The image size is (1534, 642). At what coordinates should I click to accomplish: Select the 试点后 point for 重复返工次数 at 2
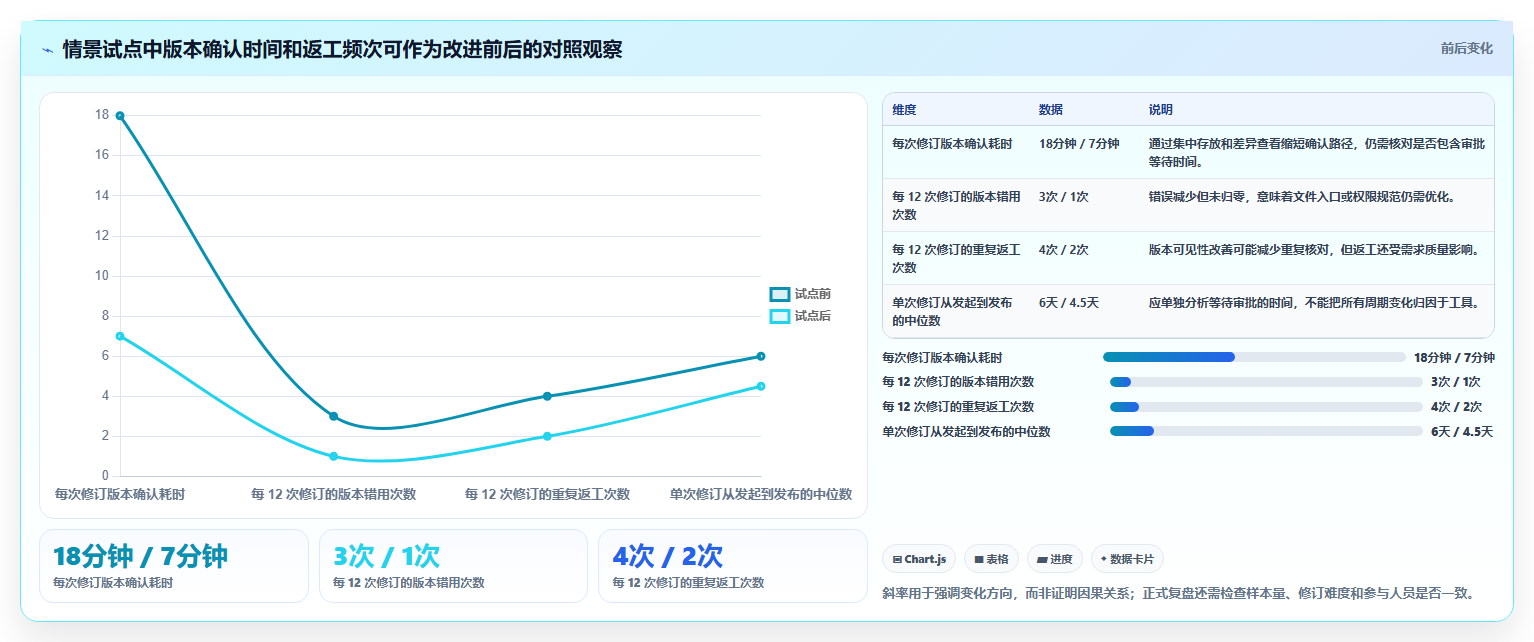point(547,436)
